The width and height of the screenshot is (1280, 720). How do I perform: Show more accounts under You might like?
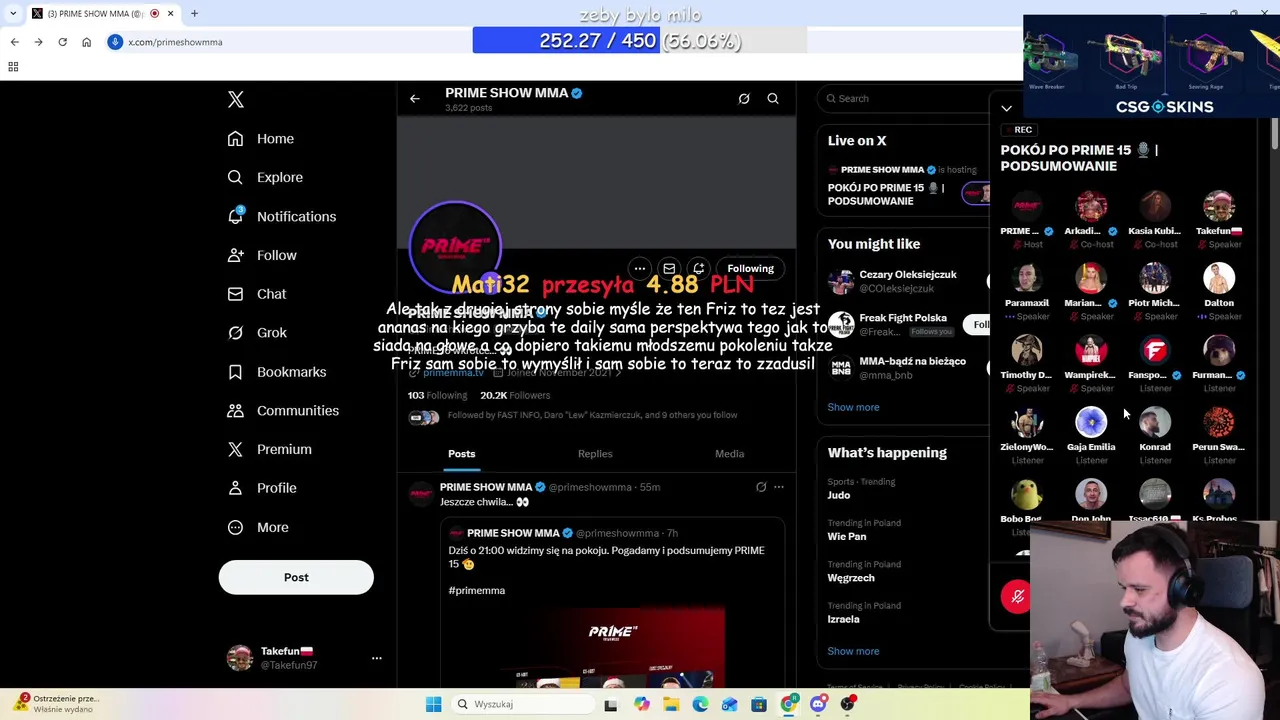853,407
